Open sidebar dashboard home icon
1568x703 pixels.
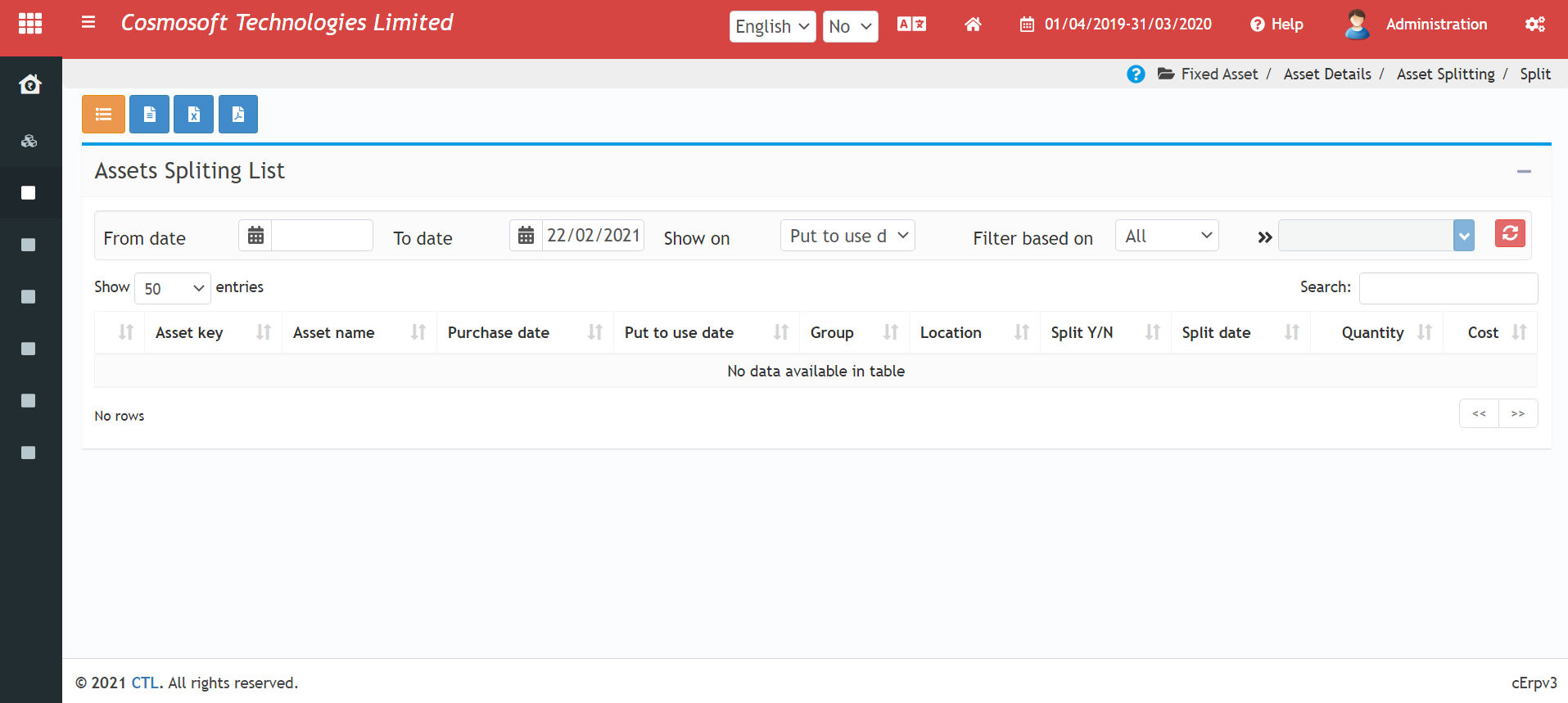click(30, 83)
